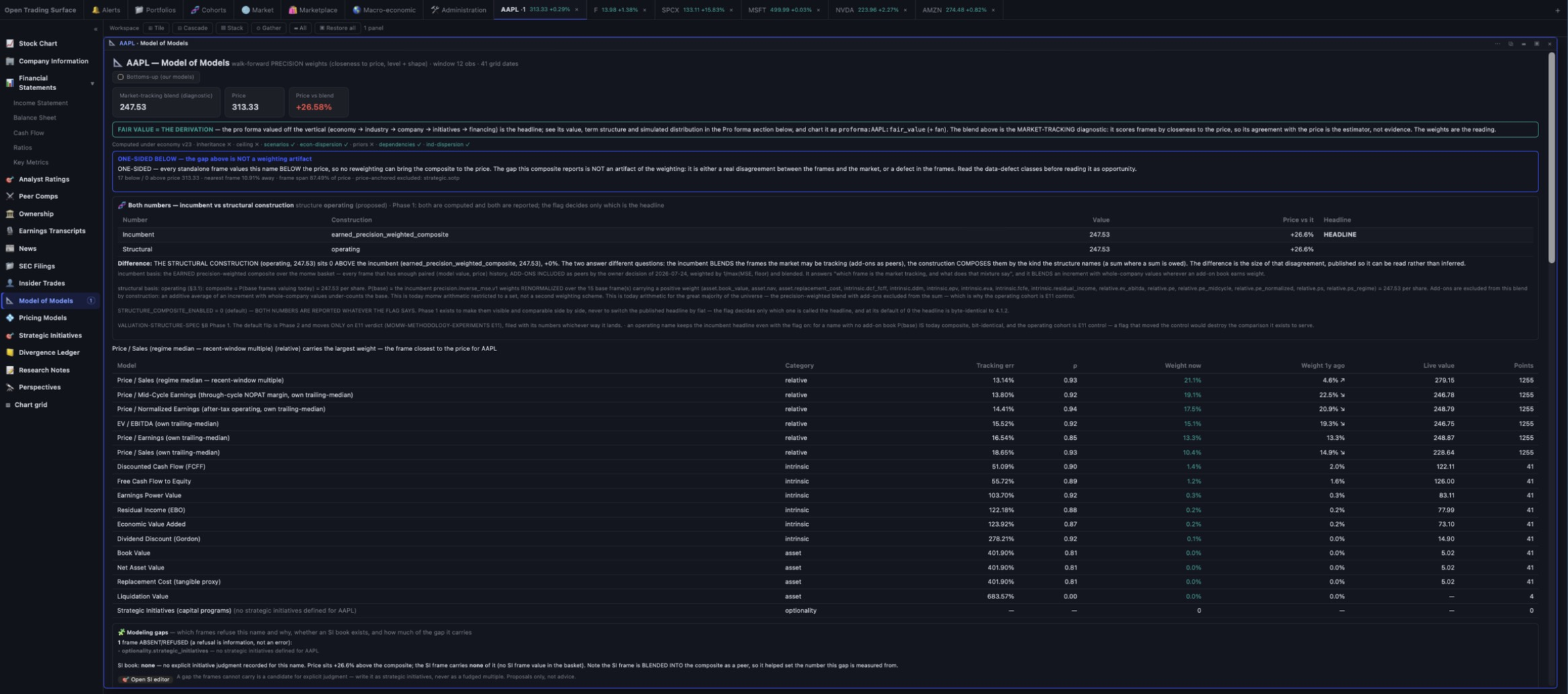Add a new tab with plus icon

coord(1557,10)
